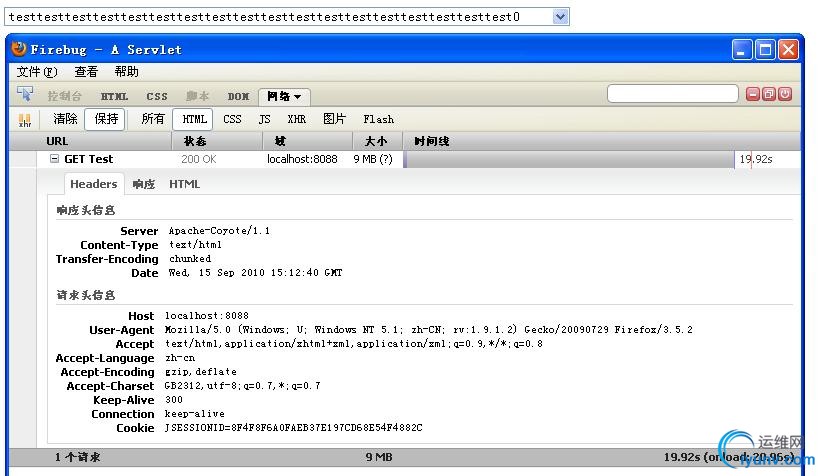This screenshot has height=476, width=821.
Task: Filter requests by XHR type
Action: click(x=296, y=119)
